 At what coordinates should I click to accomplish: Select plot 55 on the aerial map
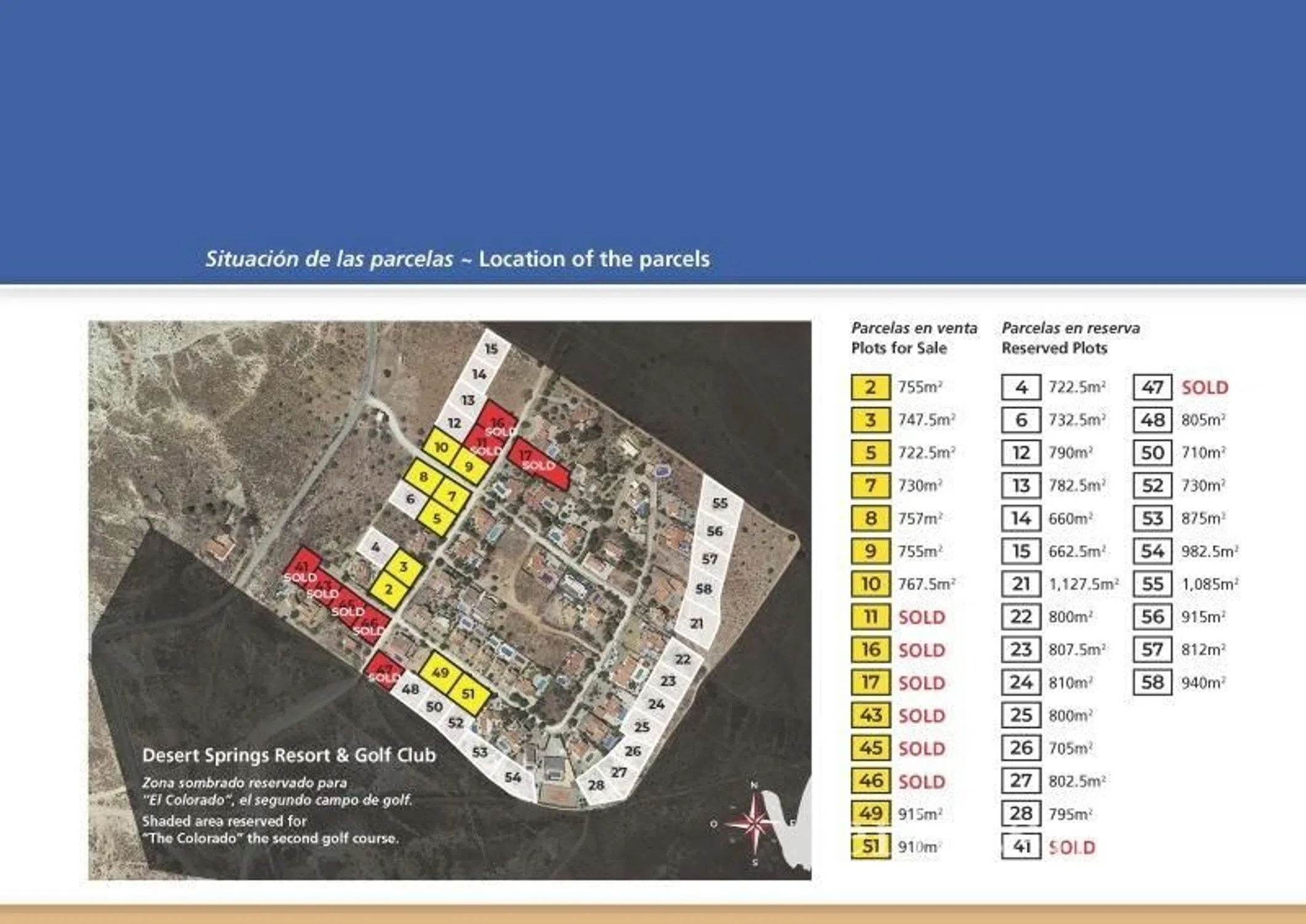(x=720, y=503)
